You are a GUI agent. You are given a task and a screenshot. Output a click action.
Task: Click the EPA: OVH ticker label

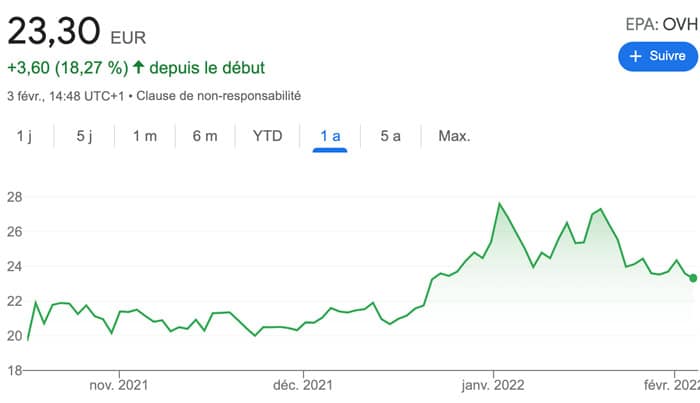coord(659,23)
